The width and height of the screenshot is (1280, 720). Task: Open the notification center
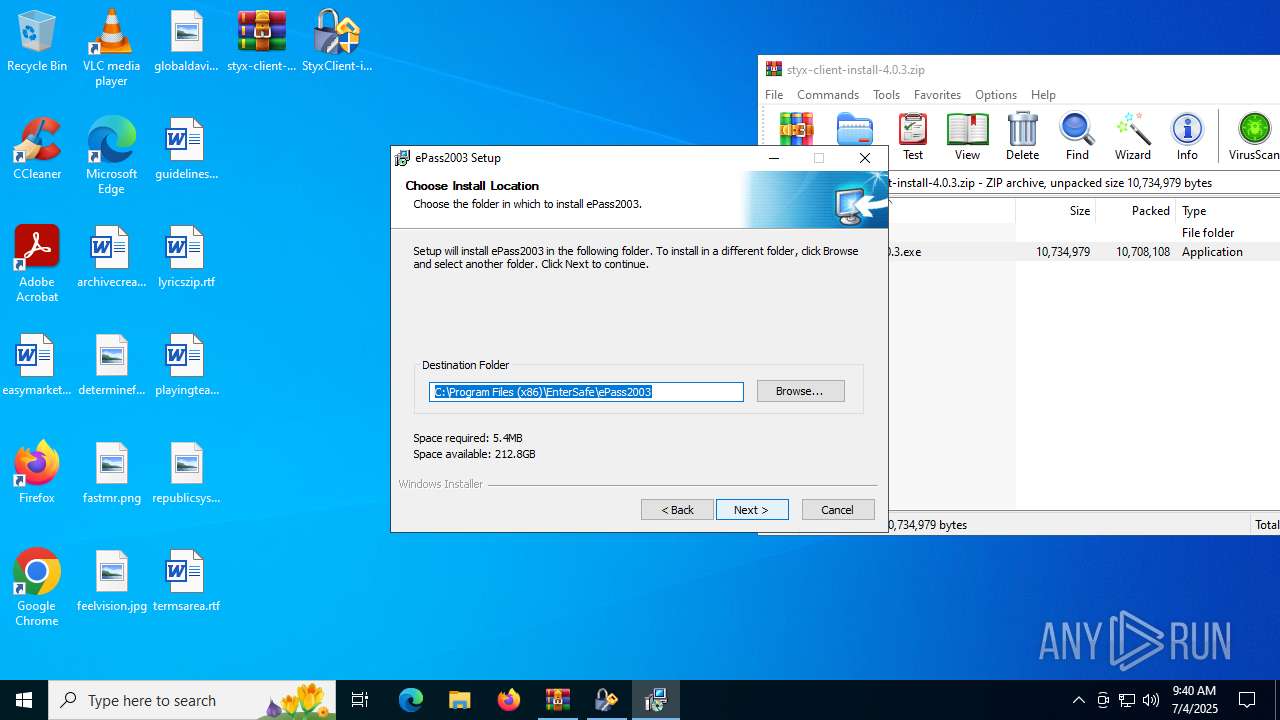pyautogui.click(x=1247, y=700)
